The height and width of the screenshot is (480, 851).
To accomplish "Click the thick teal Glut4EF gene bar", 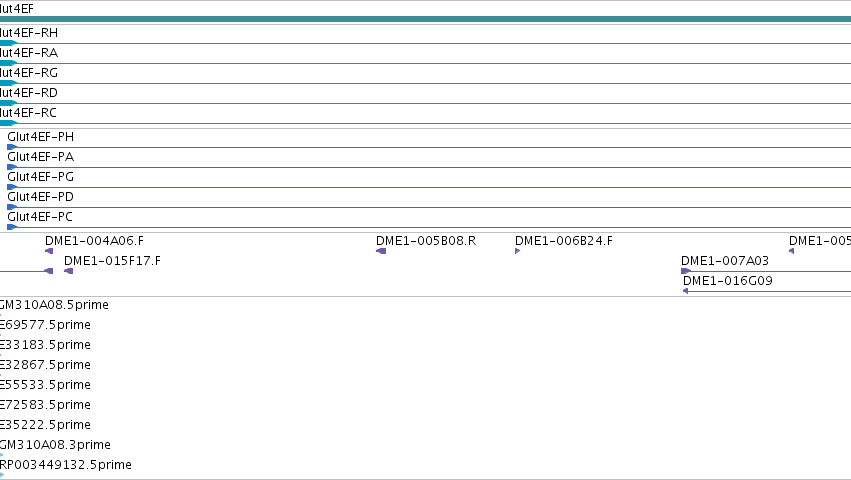I will [x=426, y=19].
